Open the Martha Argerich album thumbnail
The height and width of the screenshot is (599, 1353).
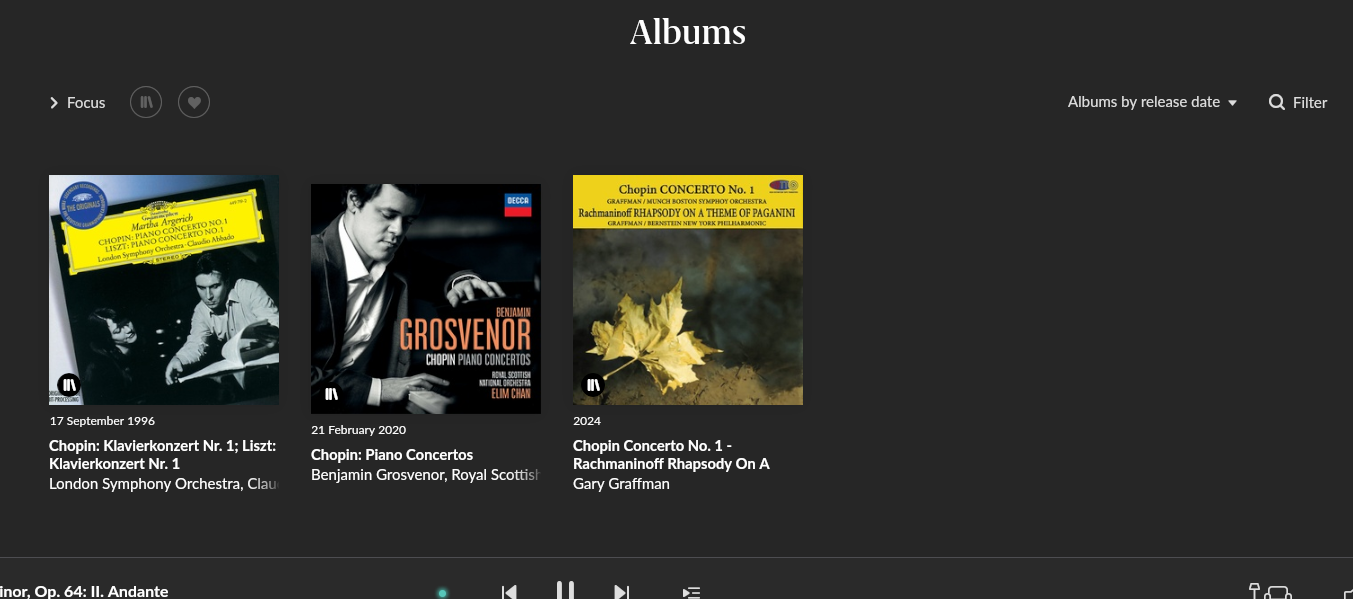[164, 290]
